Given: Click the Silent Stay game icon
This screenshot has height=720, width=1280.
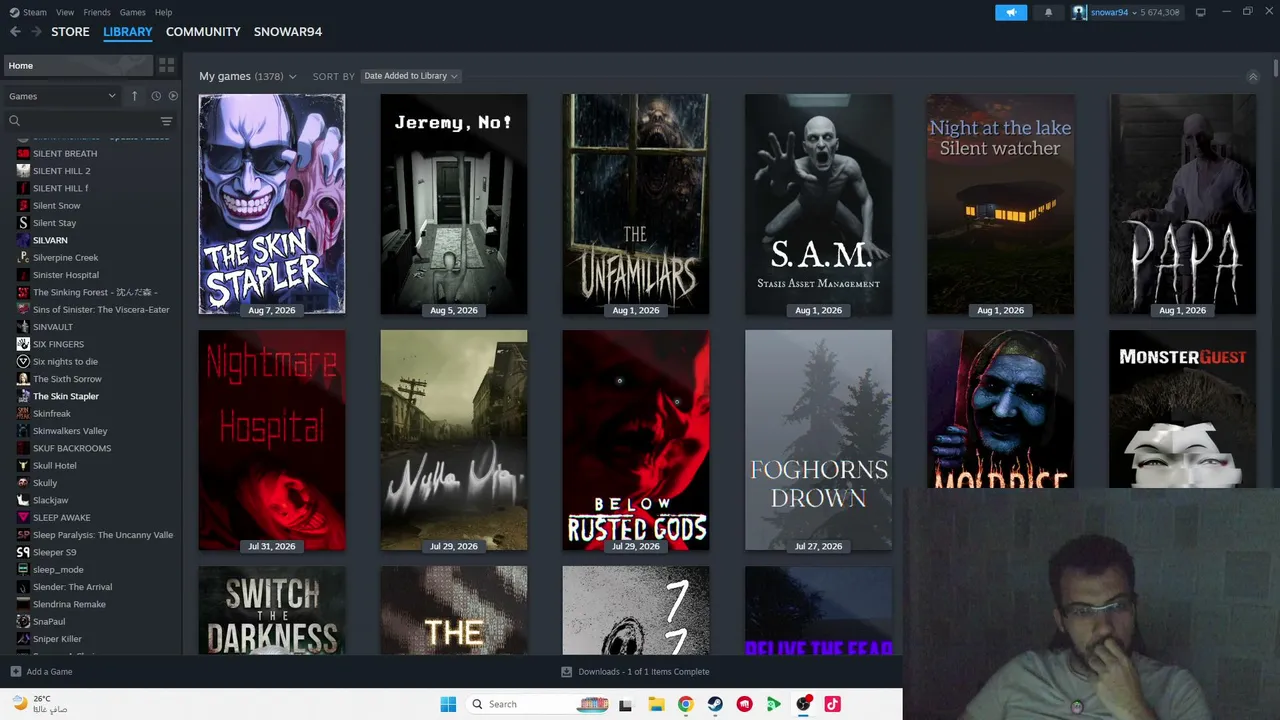Looking at the screenshot, I should coord(23,223).
